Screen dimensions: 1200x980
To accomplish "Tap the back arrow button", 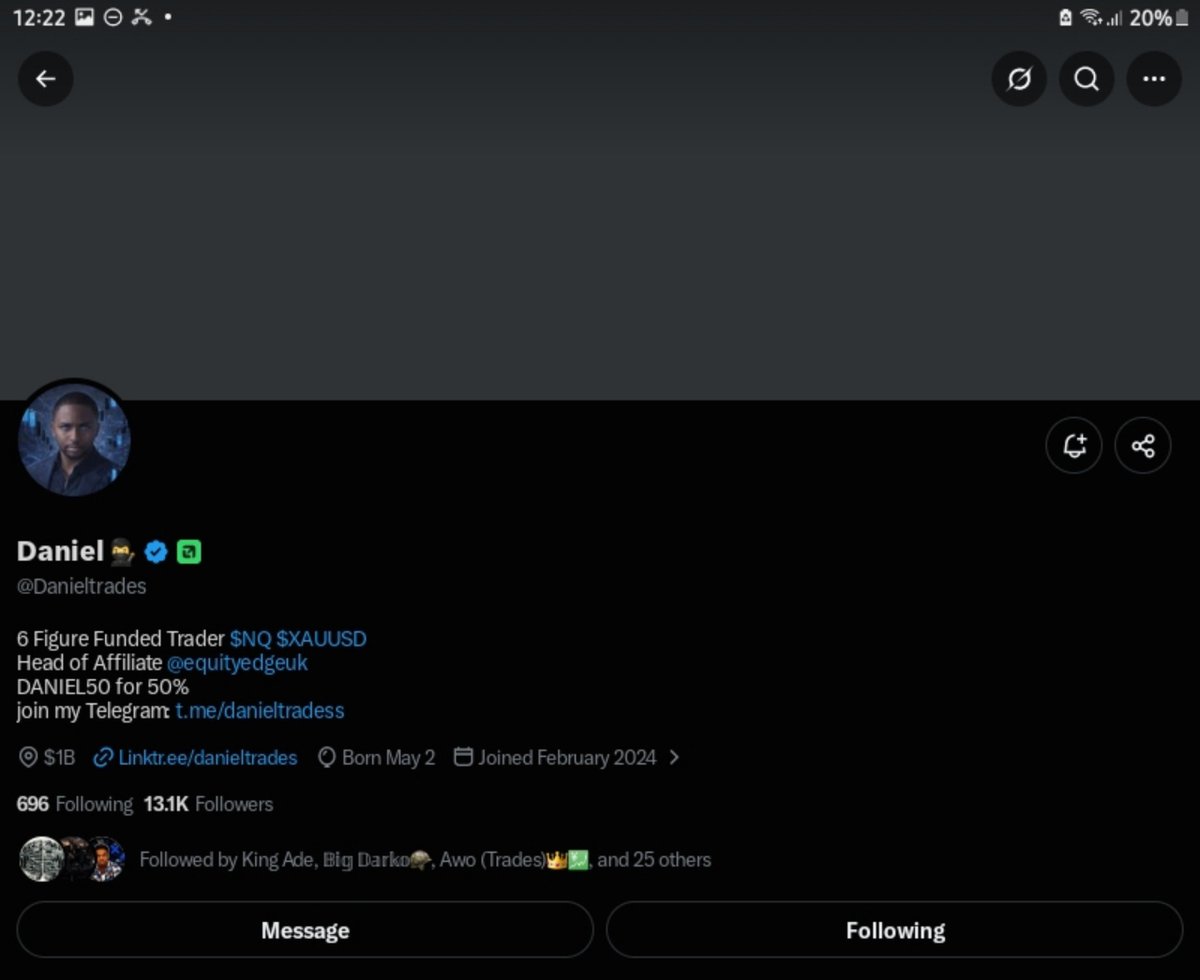I will coord(46,79).
